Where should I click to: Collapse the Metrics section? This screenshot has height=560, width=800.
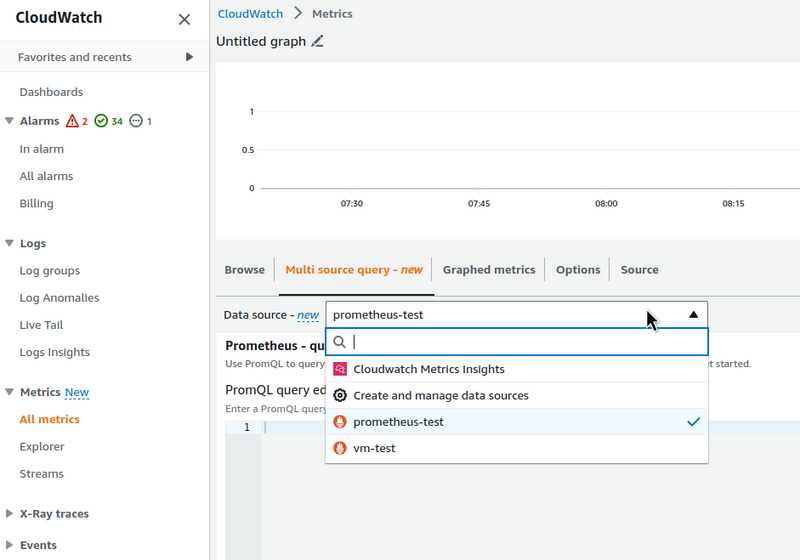pos(9,392)
